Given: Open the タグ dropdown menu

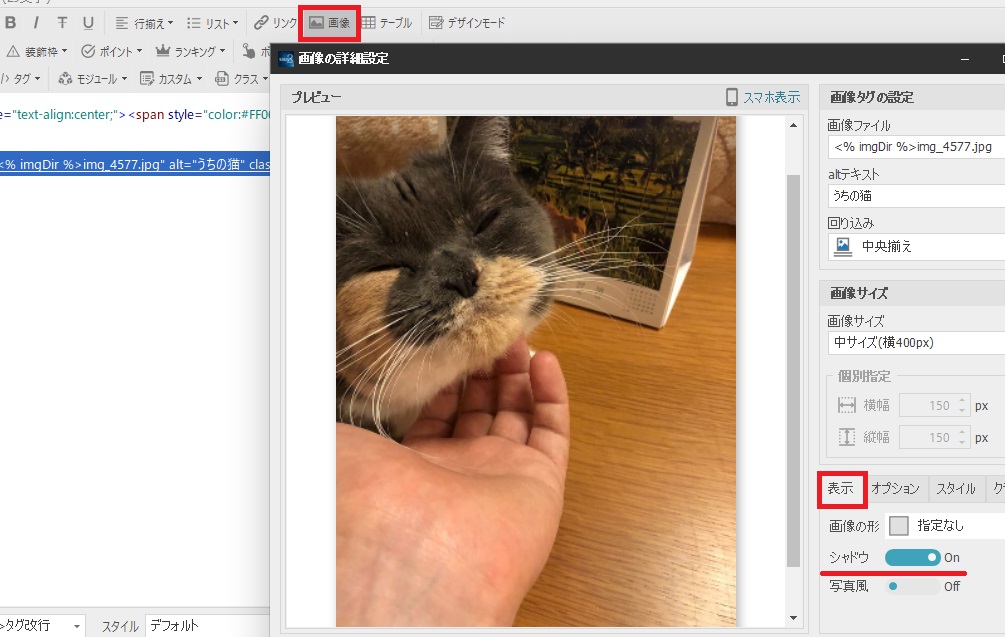Looking at the screenshot, I should [x=21, y=79].
